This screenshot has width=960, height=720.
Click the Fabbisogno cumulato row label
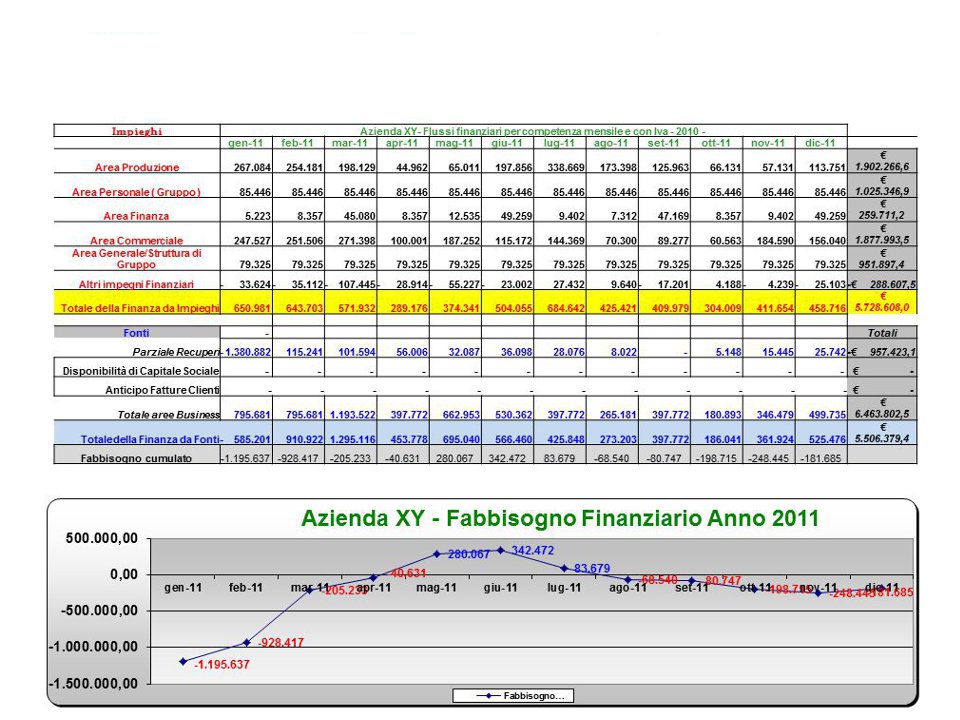click(137, 457)
